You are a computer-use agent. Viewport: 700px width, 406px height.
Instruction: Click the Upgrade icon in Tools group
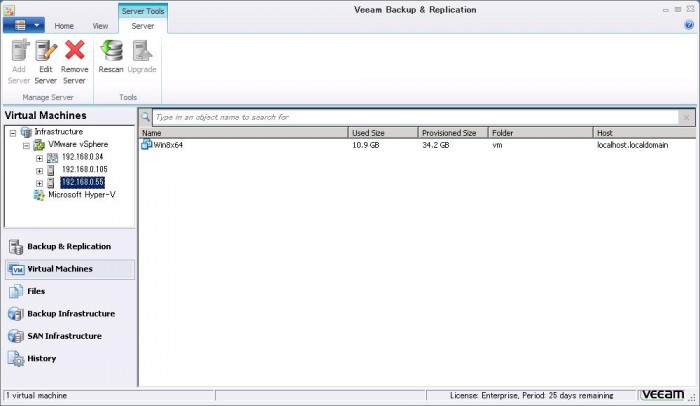point(141,52)
